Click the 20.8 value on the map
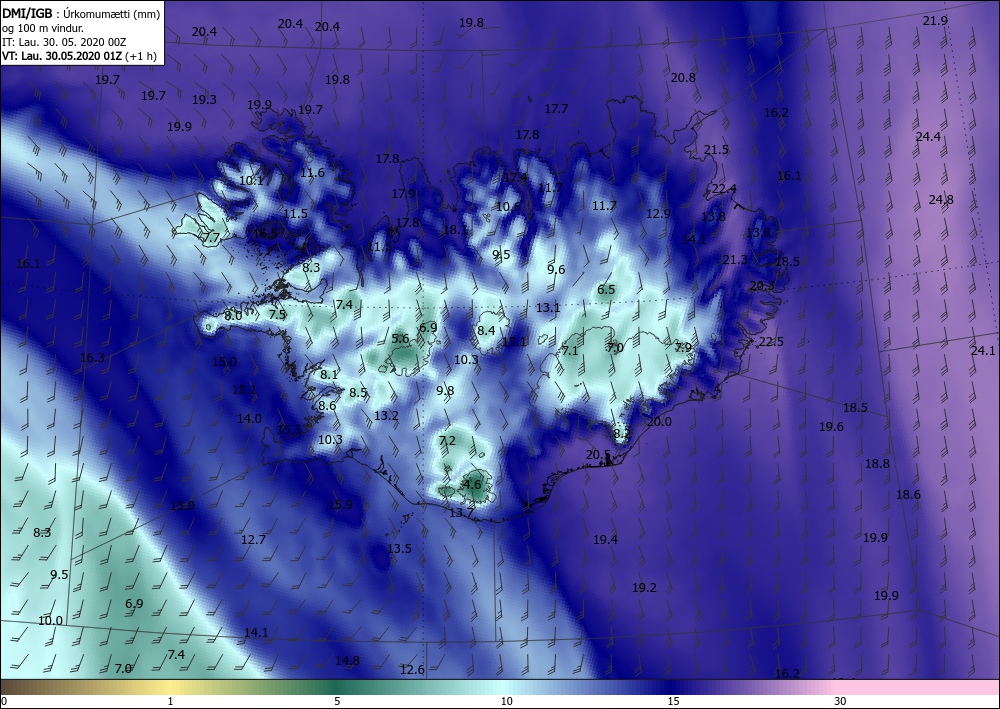1000x709 pixels. point(683,78)
